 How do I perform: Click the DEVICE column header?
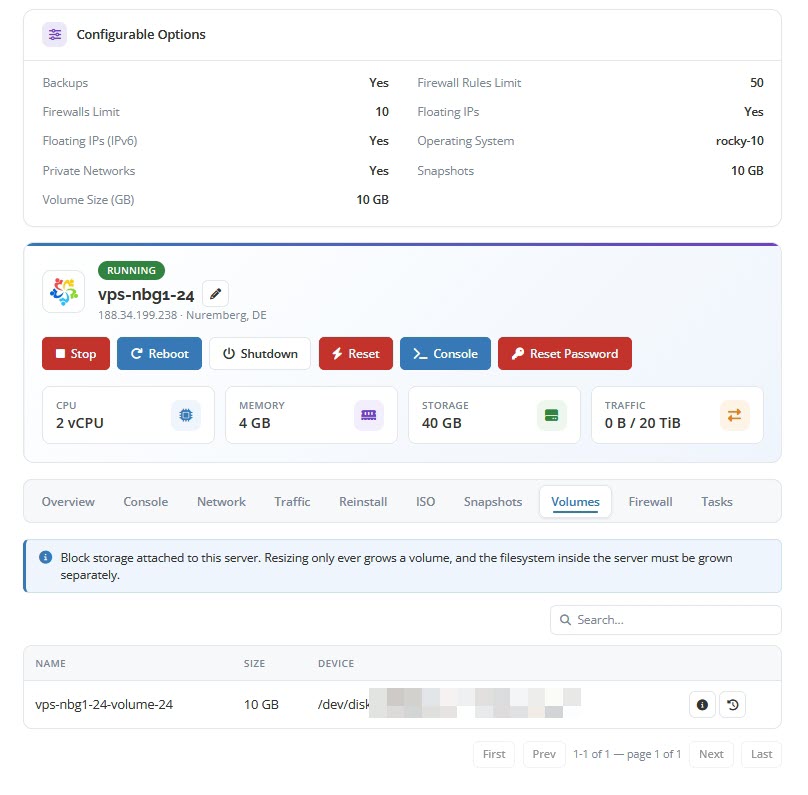point(336,663)
